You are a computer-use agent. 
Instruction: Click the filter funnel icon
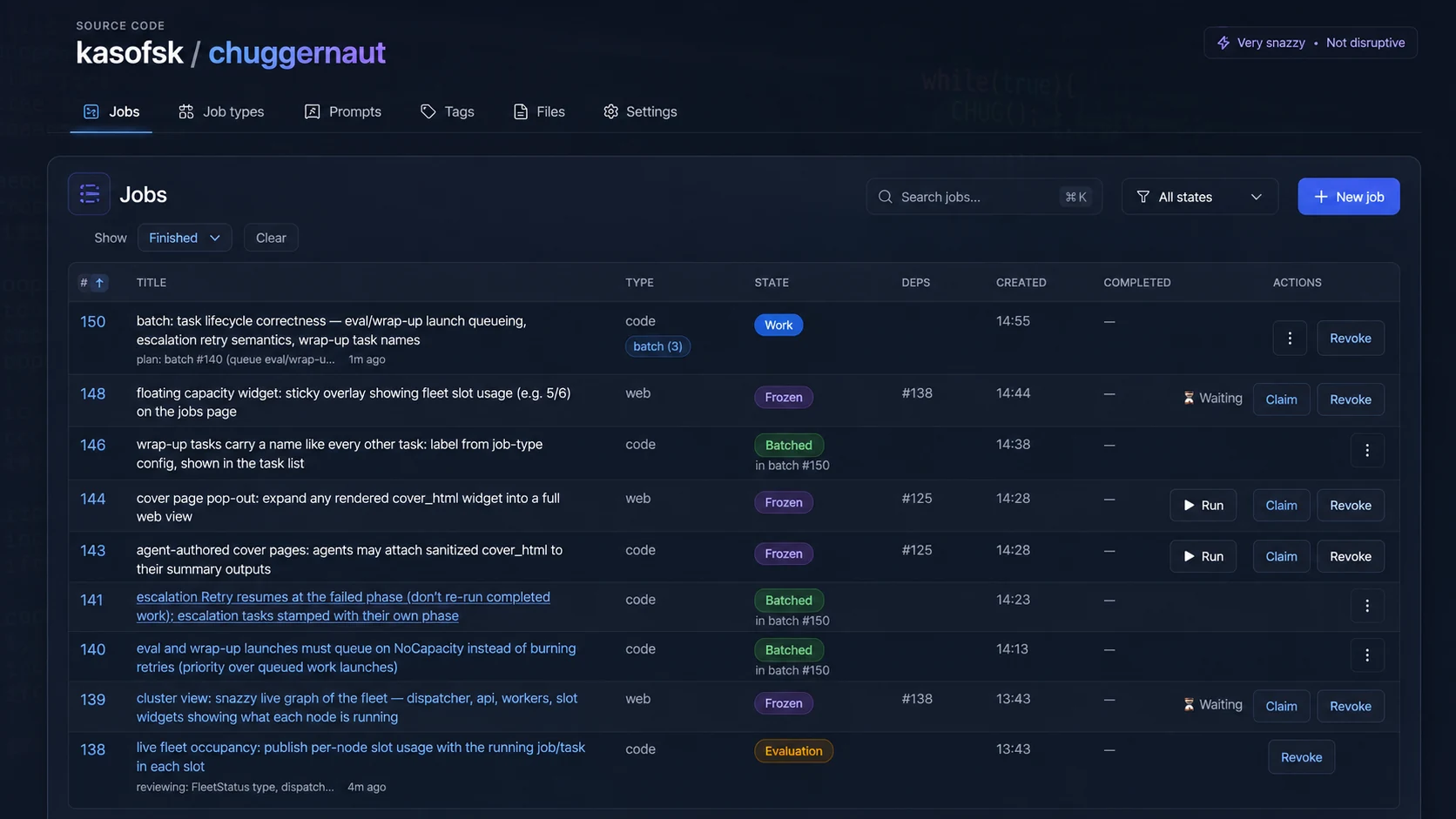point(1143,197)
